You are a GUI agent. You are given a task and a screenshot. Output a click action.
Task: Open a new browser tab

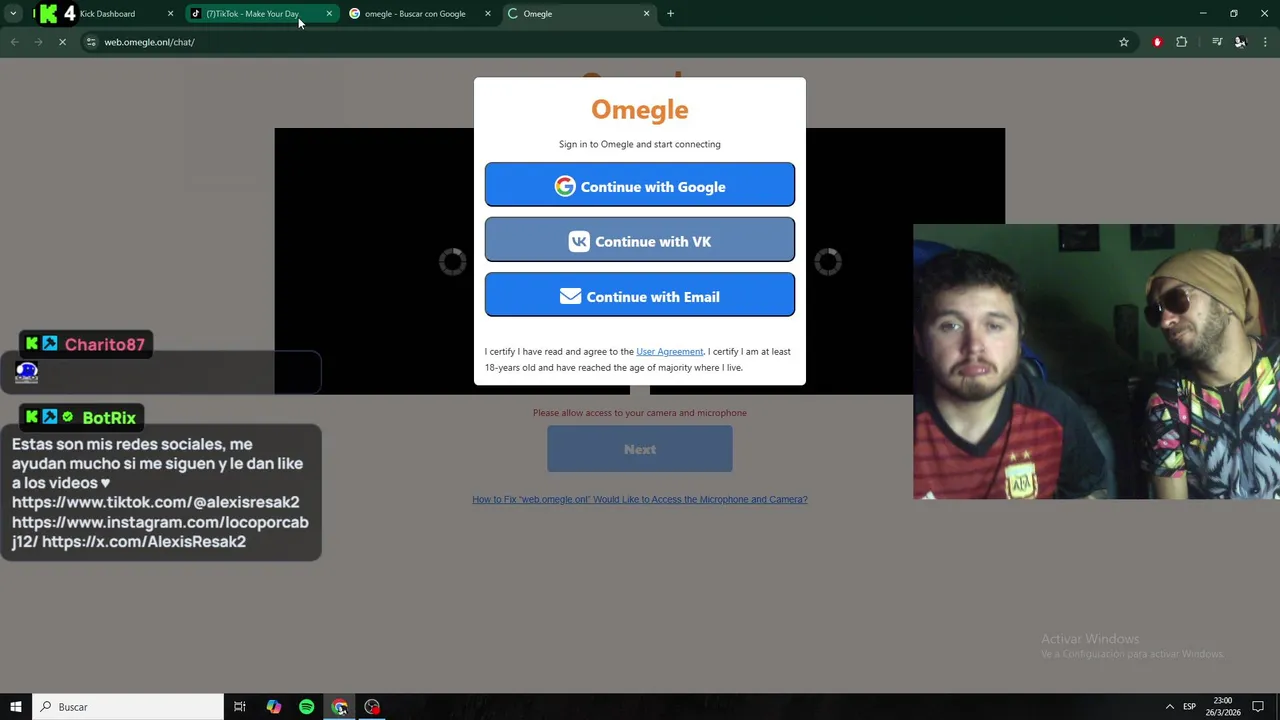(x=671, y=14)
